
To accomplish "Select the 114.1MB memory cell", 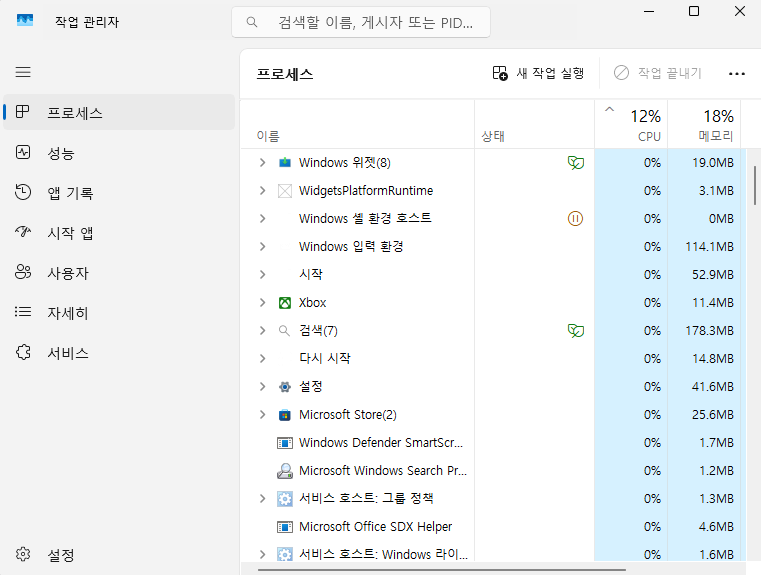I will pos(704,246).
